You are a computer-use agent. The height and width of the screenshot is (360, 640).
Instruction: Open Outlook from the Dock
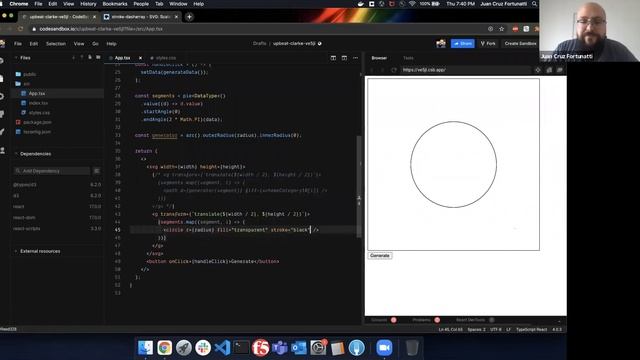299,348
